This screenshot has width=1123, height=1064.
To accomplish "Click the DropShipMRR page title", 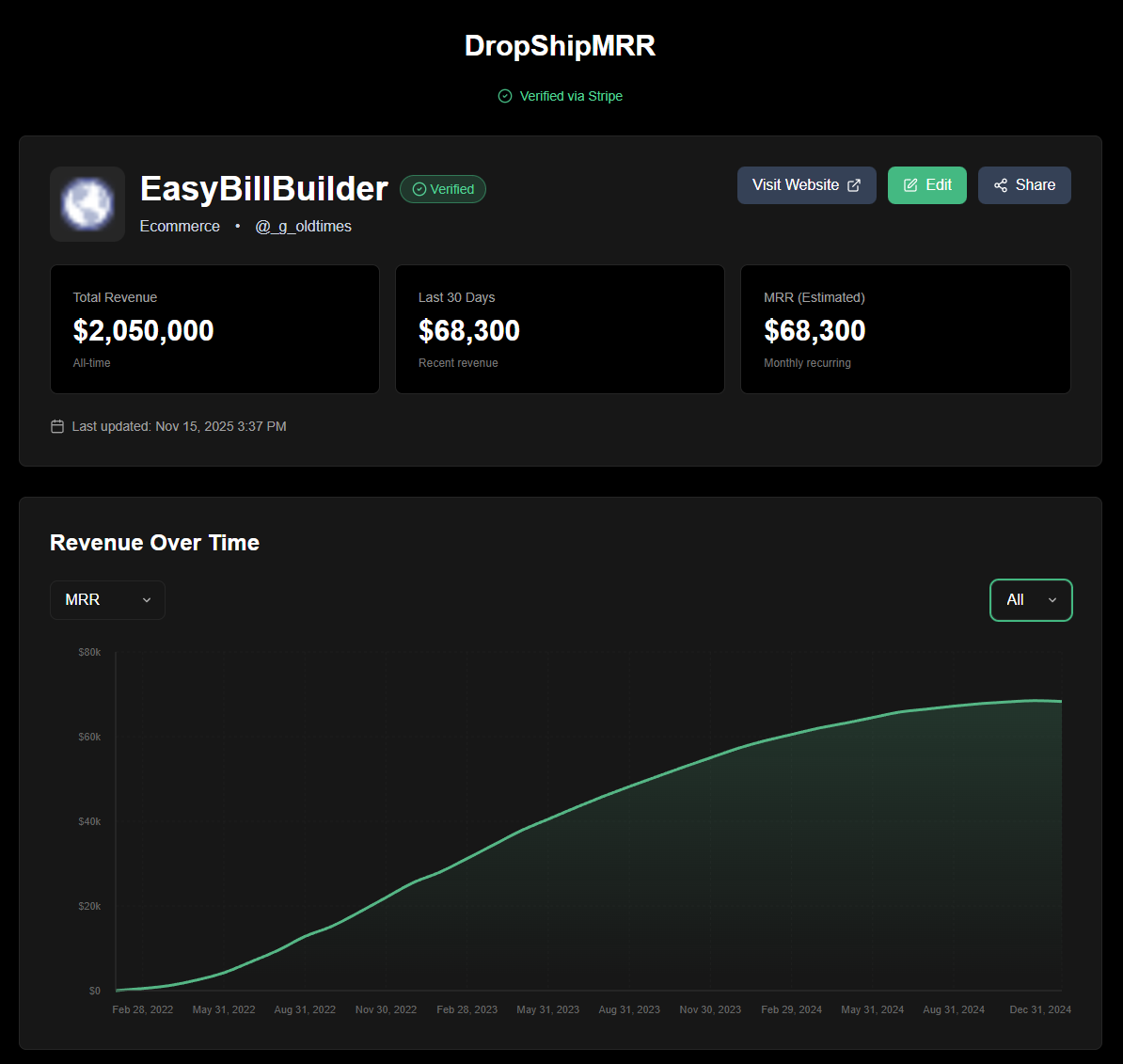I will [x=560, y=45].
